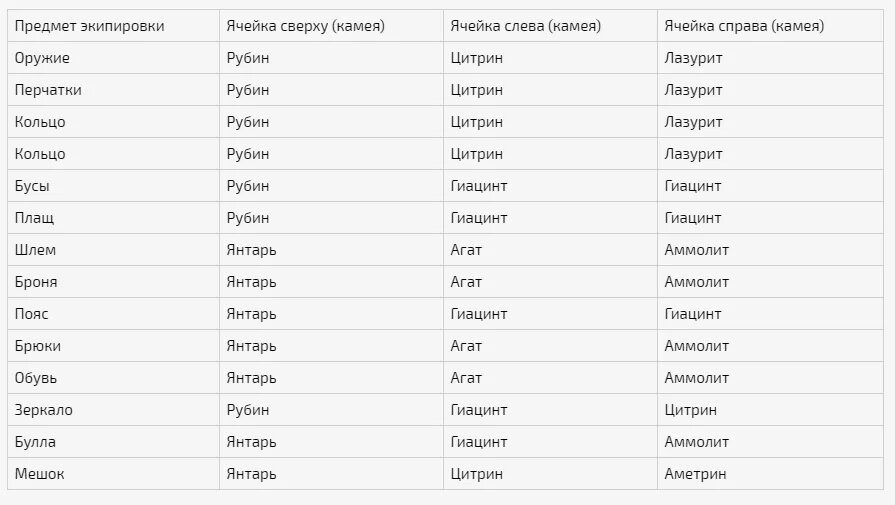This screenshot has width=895, height=505.
Task: Click the 'Плащ' row label
Action: tap(113, 217)
